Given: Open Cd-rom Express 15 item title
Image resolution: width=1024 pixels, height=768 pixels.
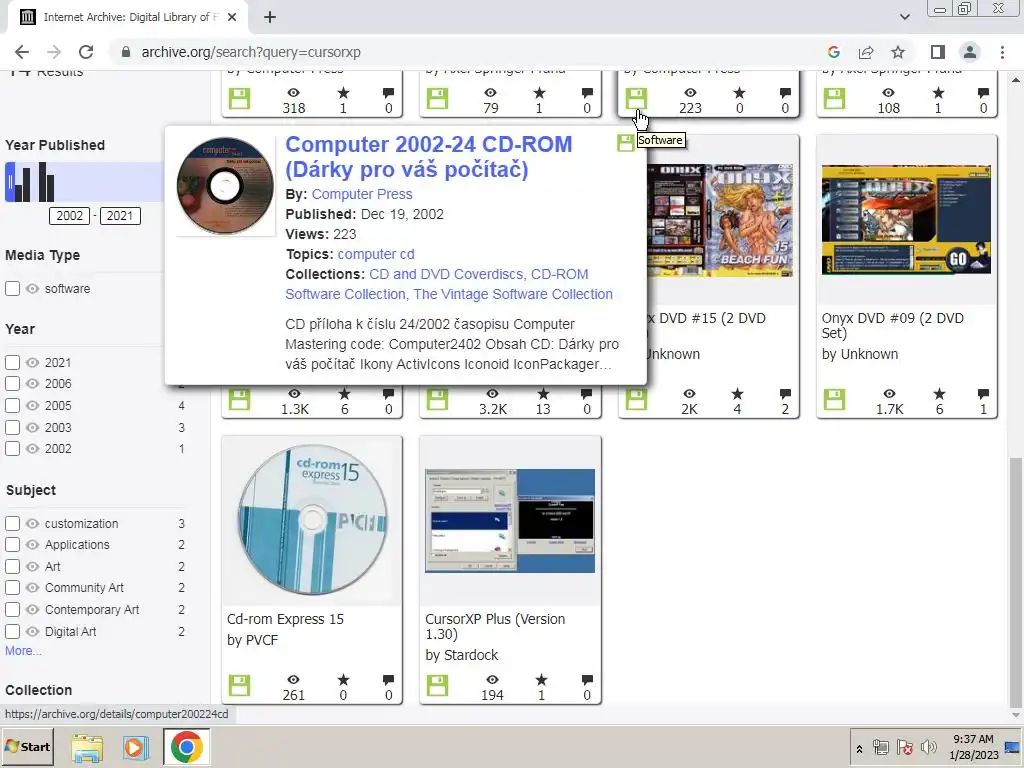Looking at the screenshot, I should coord(285,619).
